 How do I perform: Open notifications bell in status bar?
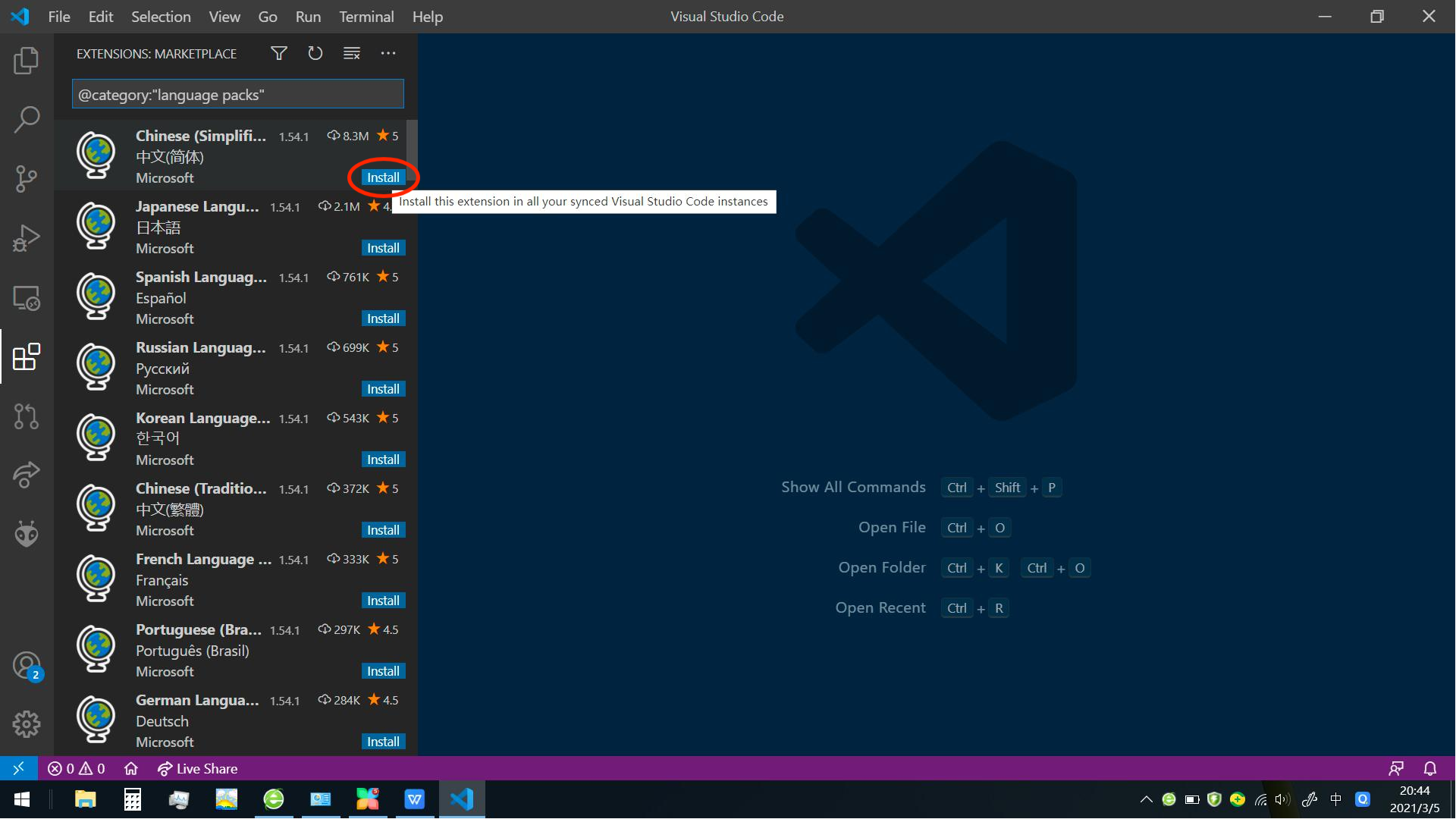click(x=1430, y=768)
